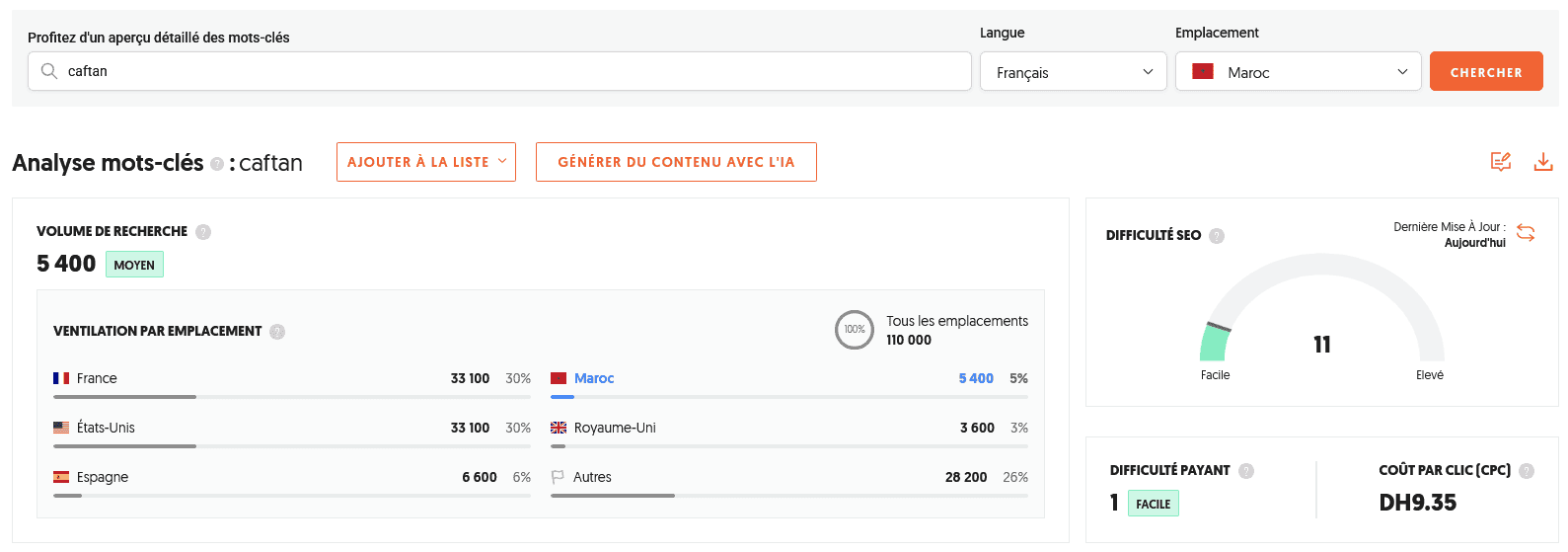
Task: Open help icon next to Difficulté SEO
Action: (x=1217, y=236)
